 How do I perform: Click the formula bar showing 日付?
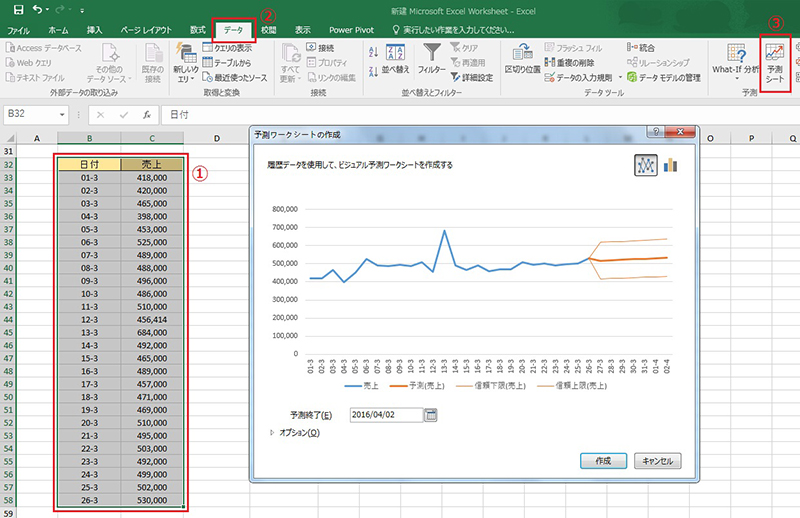click(480, 115)
